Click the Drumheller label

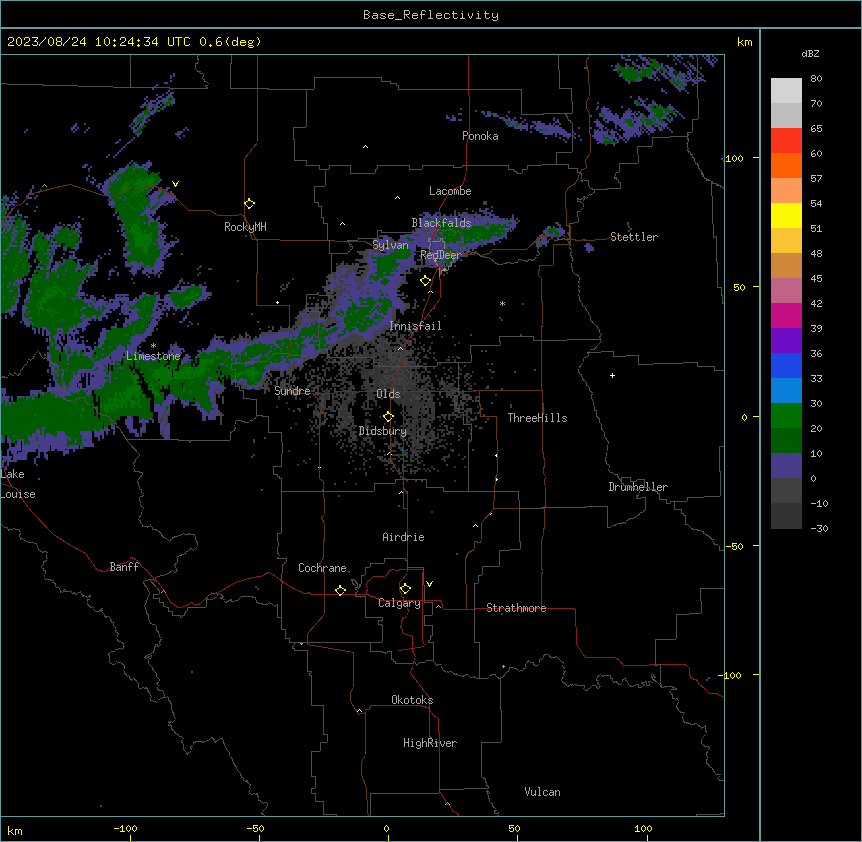tap(638, 487)
